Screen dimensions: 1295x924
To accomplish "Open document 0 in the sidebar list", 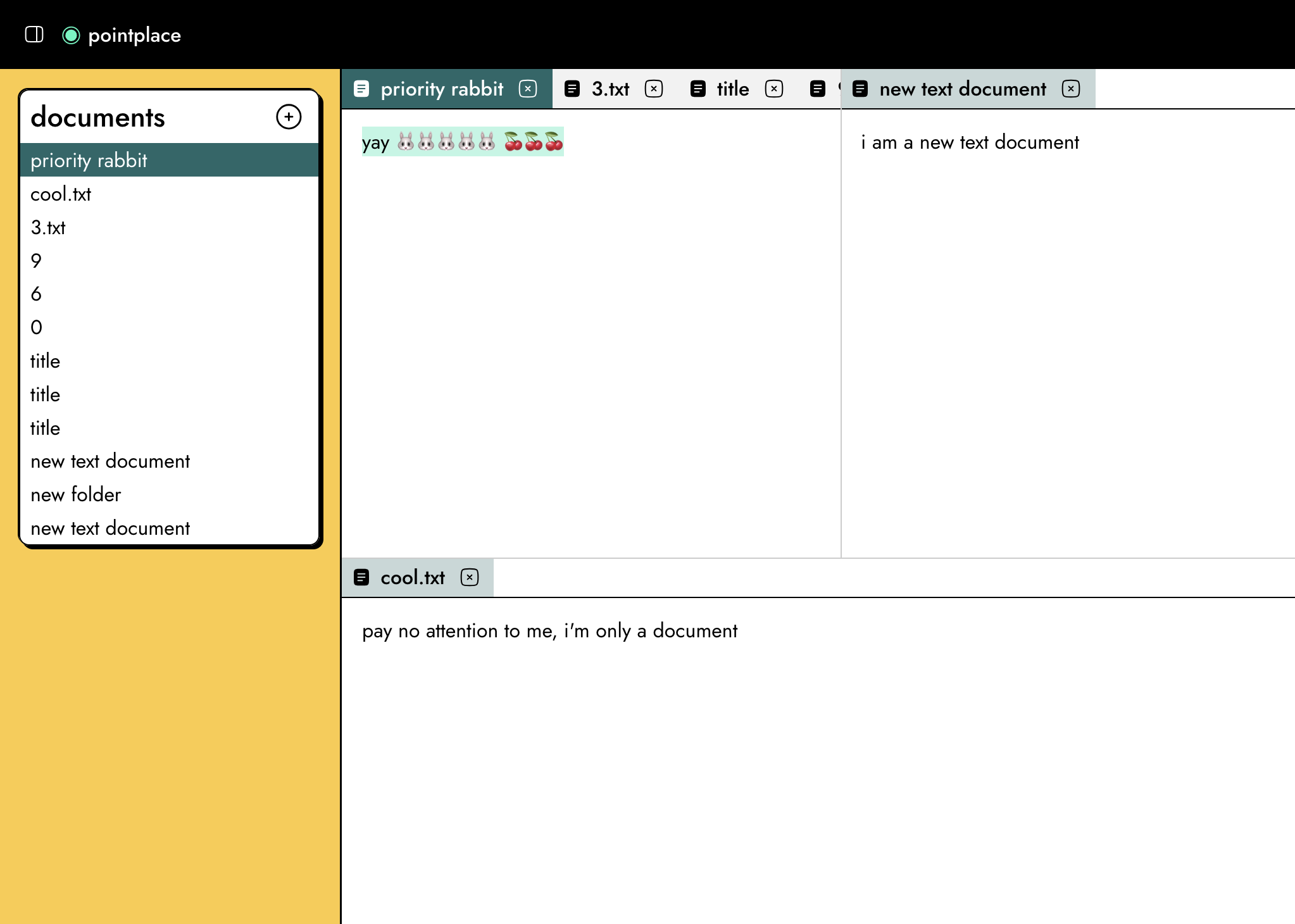I will point(36,328).
